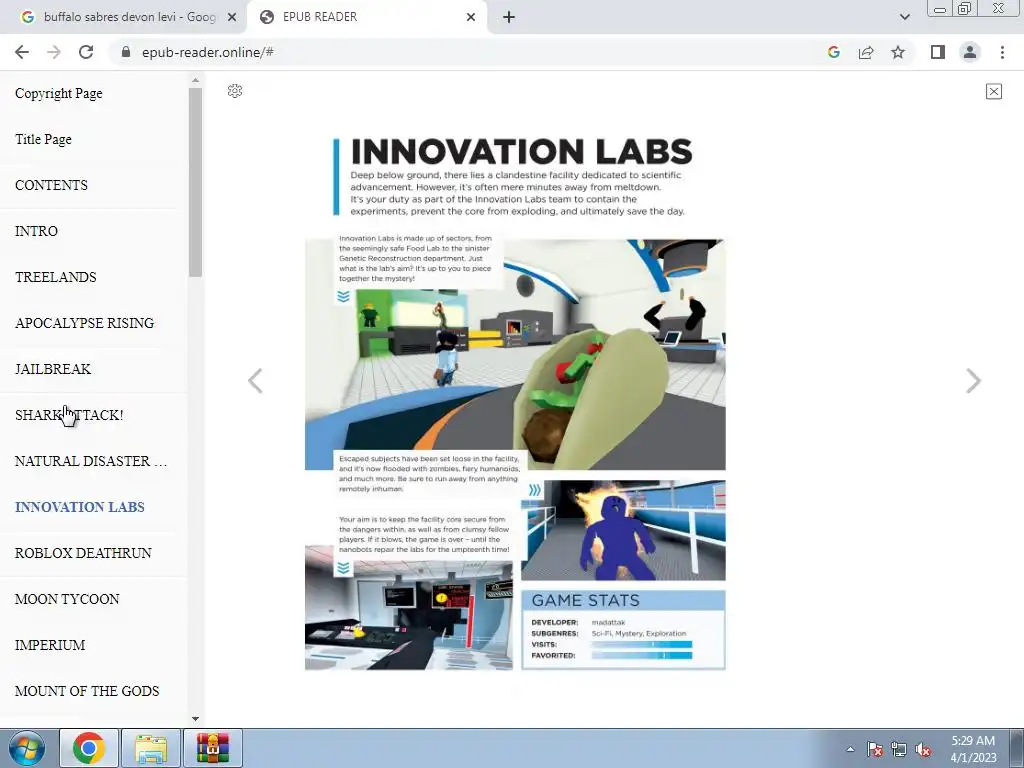1024x768 pixels.
Task: Open APOCALYPSE RISING chapter
Action: tap(84, 323)
